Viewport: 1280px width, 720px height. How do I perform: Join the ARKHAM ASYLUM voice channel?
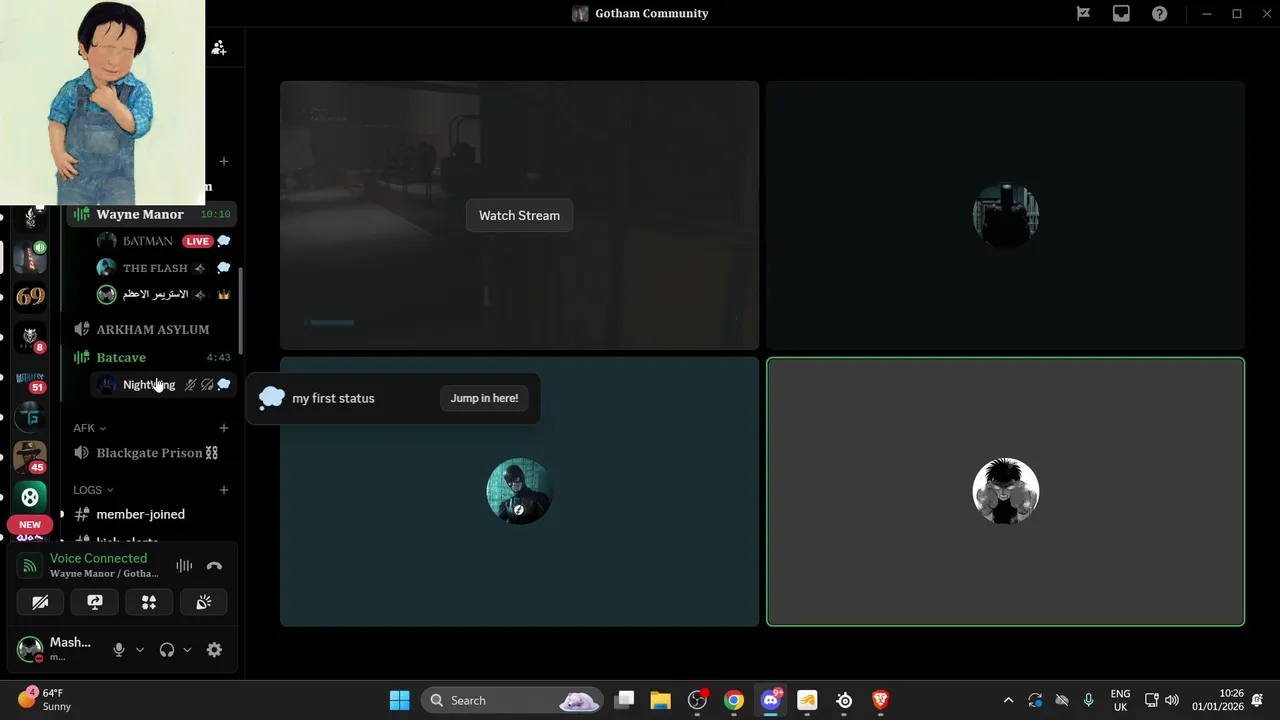pos(150,329)
